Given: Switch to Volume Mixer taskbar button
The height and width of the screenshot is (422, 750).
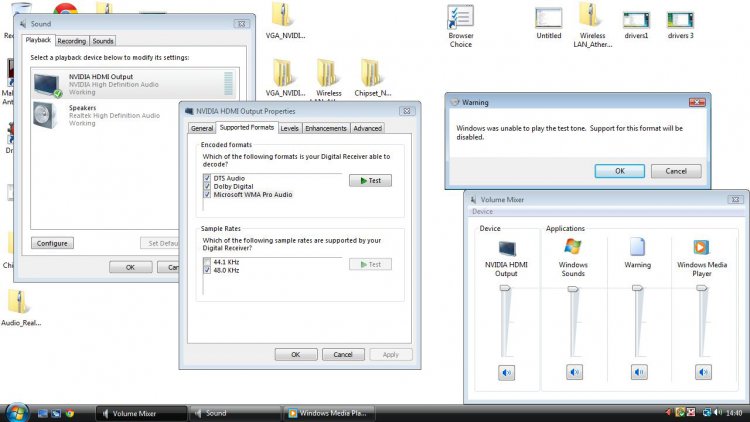Looking at the screenshot, I should point(142,413).
